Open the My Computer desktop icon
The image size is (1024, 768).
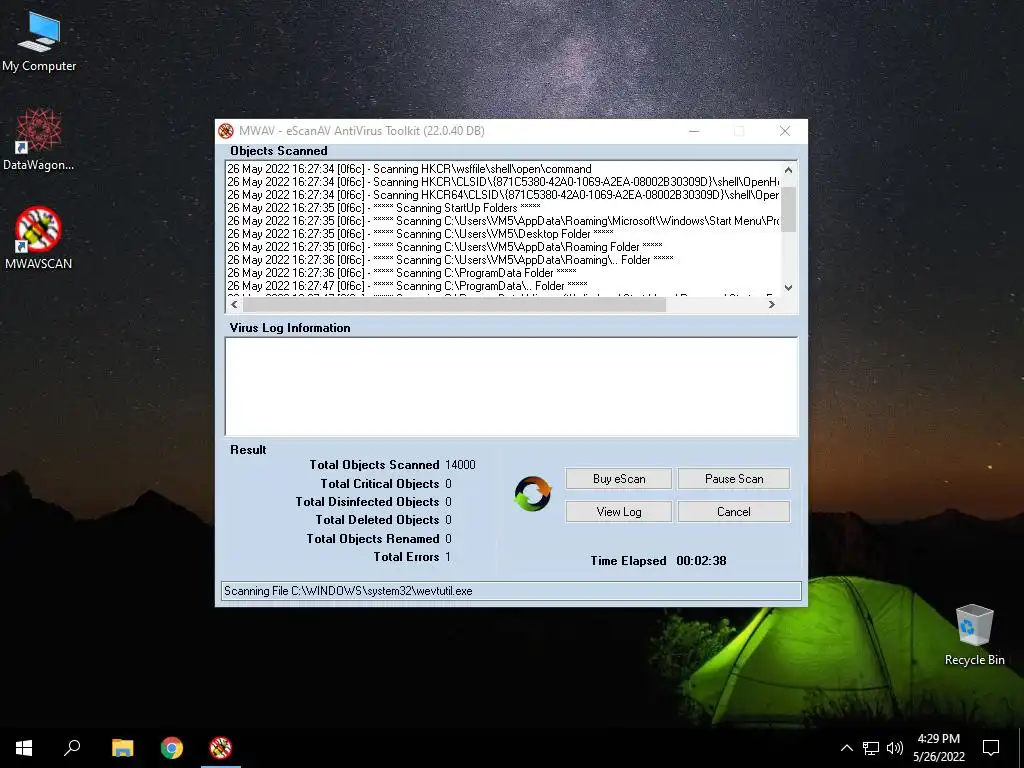pyautogui.click(x=39, y=42)
